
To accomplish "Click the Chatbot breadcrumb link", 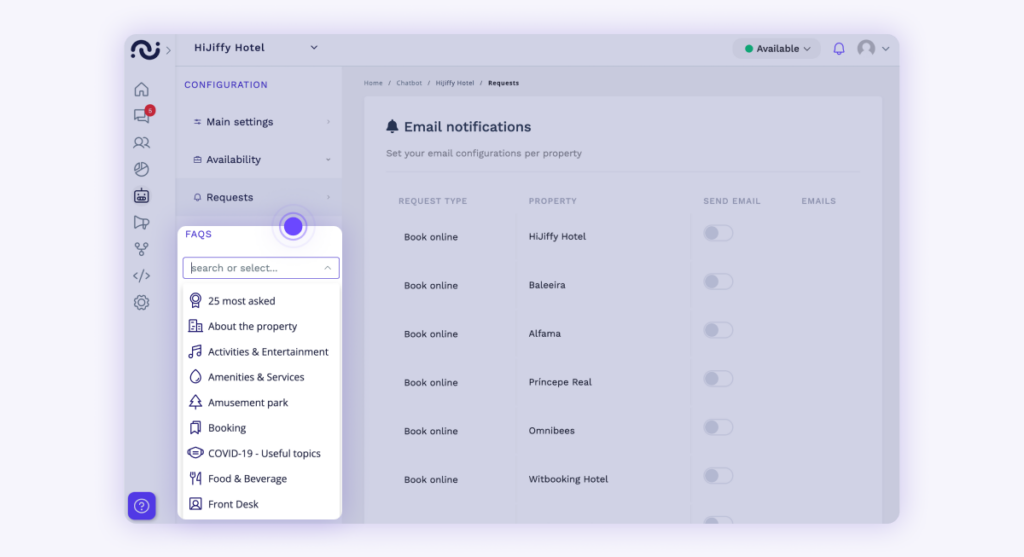I will click(x=409, y=83).
